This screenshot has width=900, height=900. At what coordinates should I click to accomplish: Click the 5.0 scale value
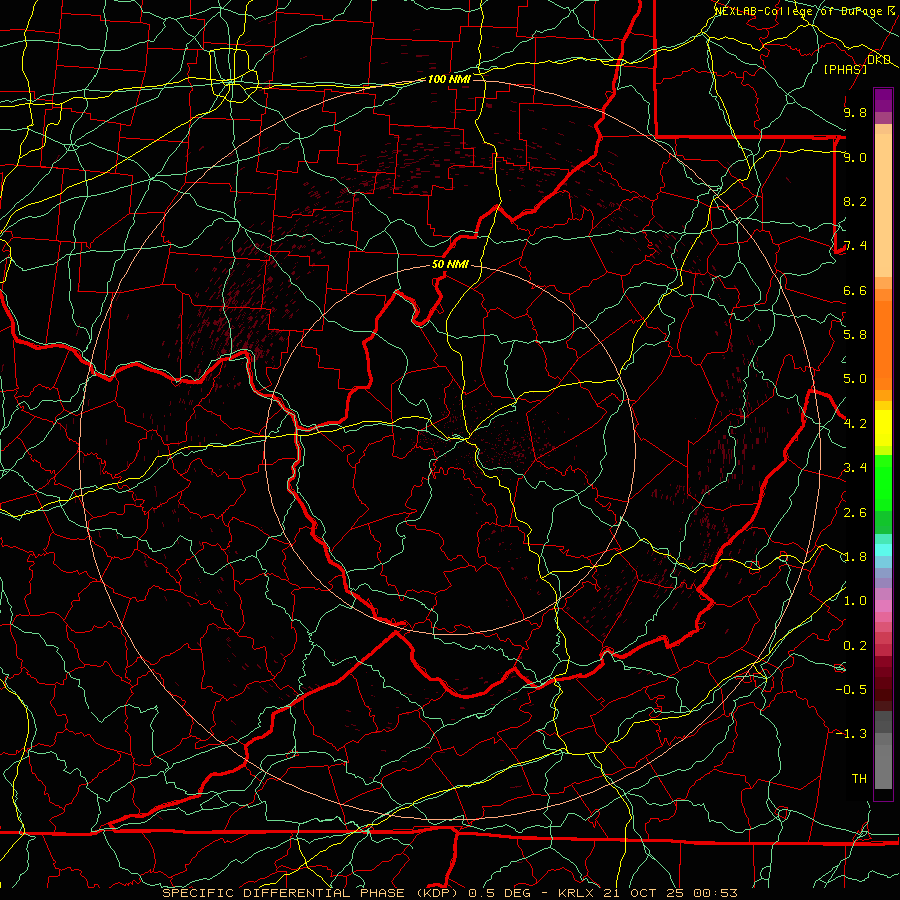855,379
